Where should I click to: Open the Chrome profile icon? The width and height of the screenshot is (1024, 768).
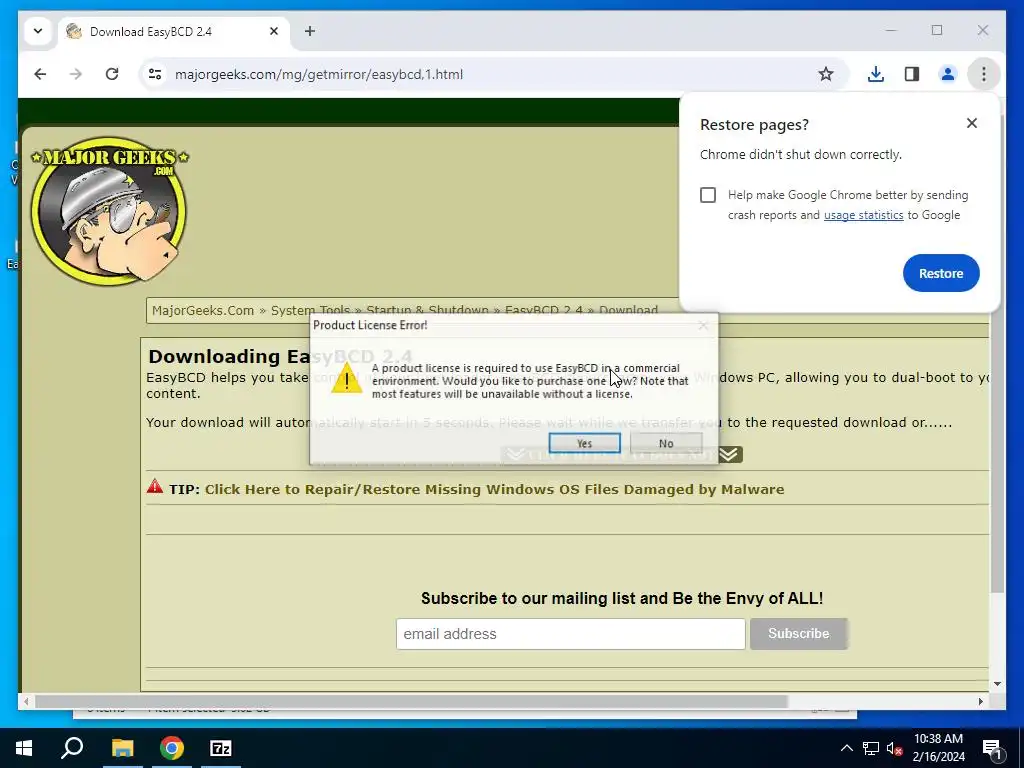(x=948, y=74)
